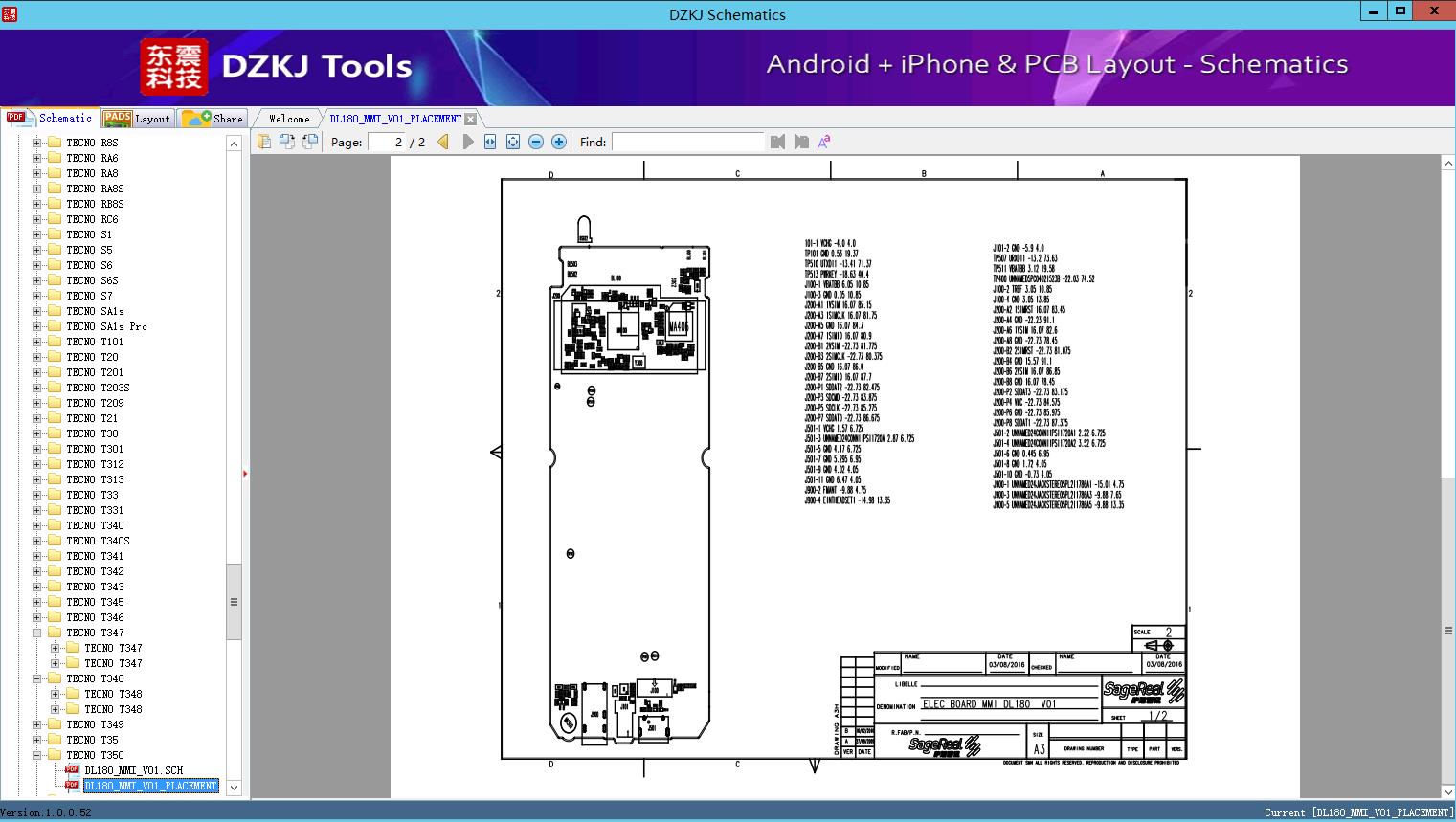Viewport: 1456px width, 822px height.
Task: Click the DZKJ app icon in title bar
Action: [x=9, y=13]
